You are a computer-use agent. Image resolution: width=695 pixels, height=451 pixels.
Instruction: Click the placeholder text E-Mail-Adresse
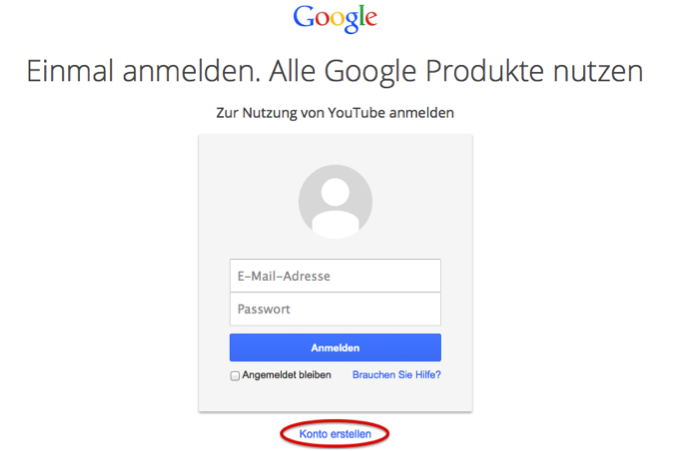(284, 276)
